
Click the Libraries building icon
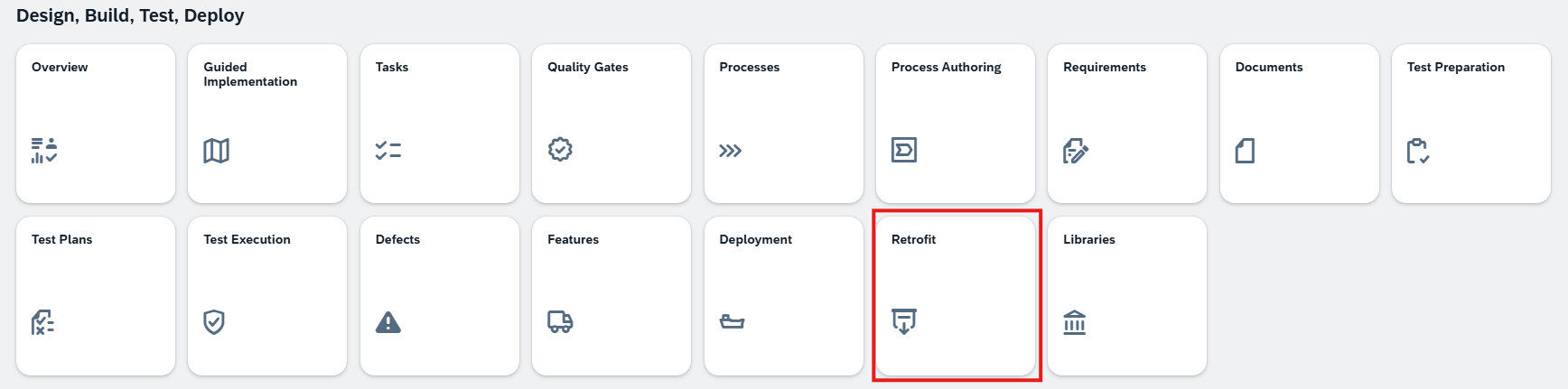pos(1074,322)
